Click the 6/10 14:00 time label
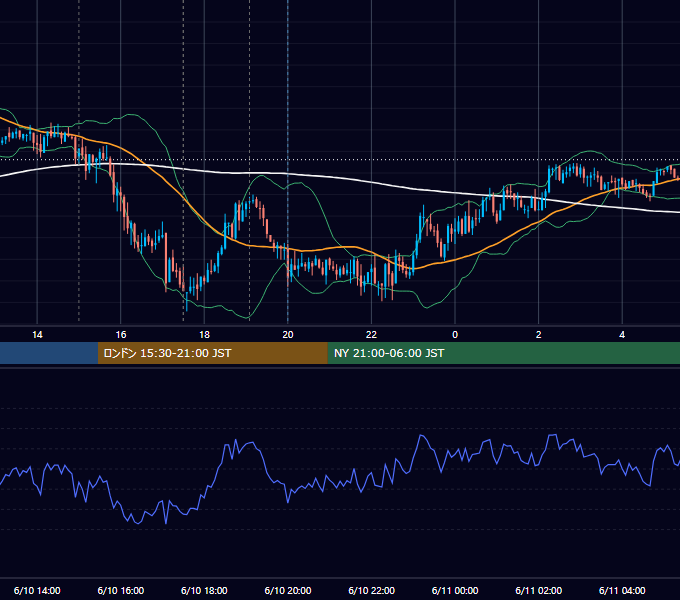The height and width of the screenshot is (600, 680). [x=37, y=590]
